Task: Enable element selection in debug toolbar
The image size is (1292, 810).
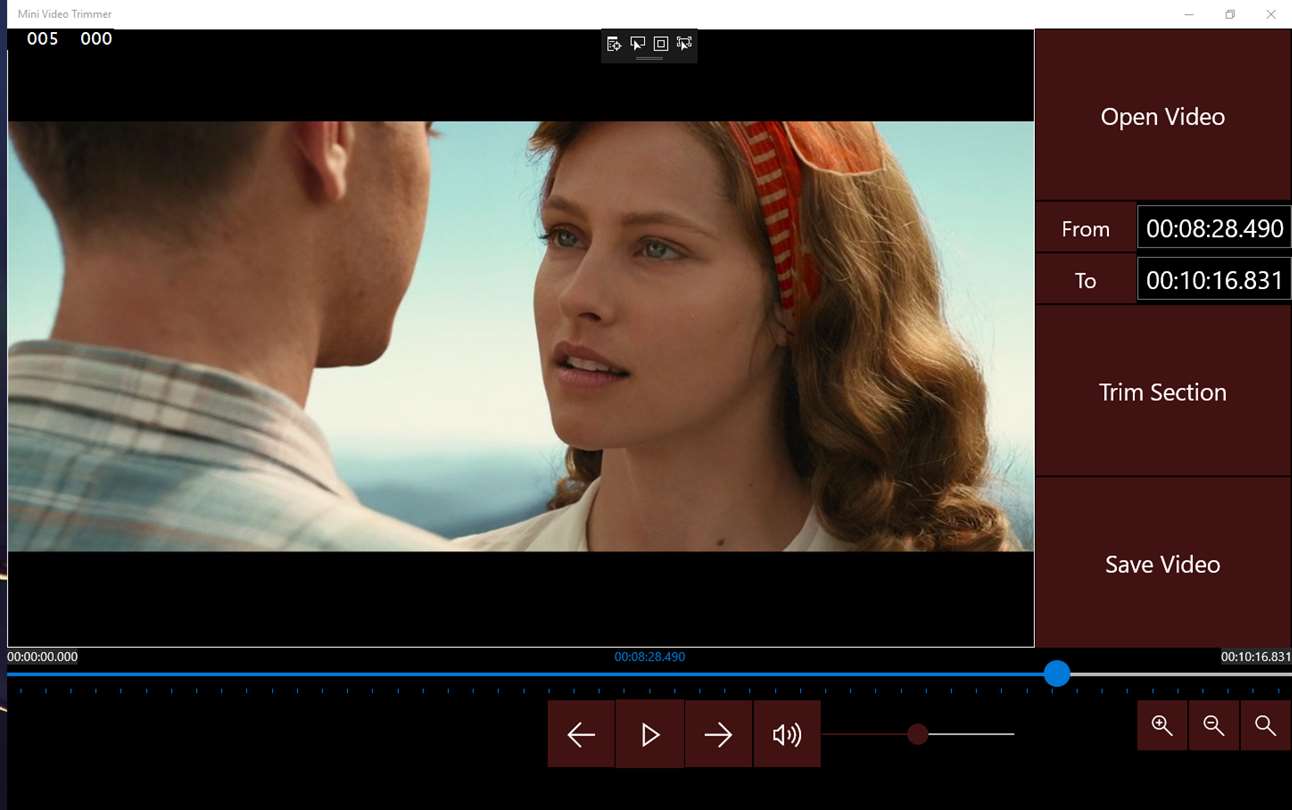Action: click(637, 44)
